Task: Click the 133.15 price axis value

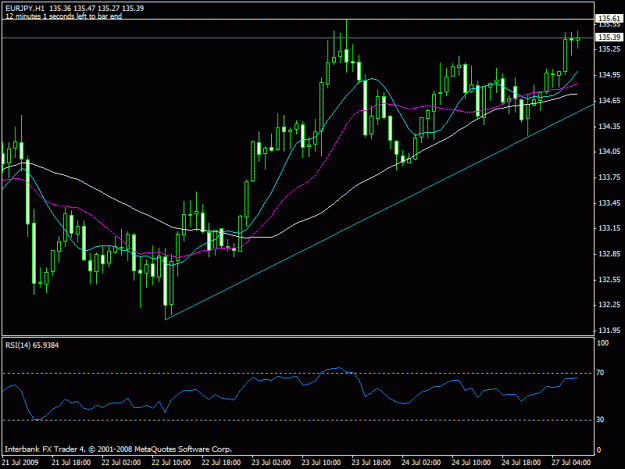Action: (609, 229)
